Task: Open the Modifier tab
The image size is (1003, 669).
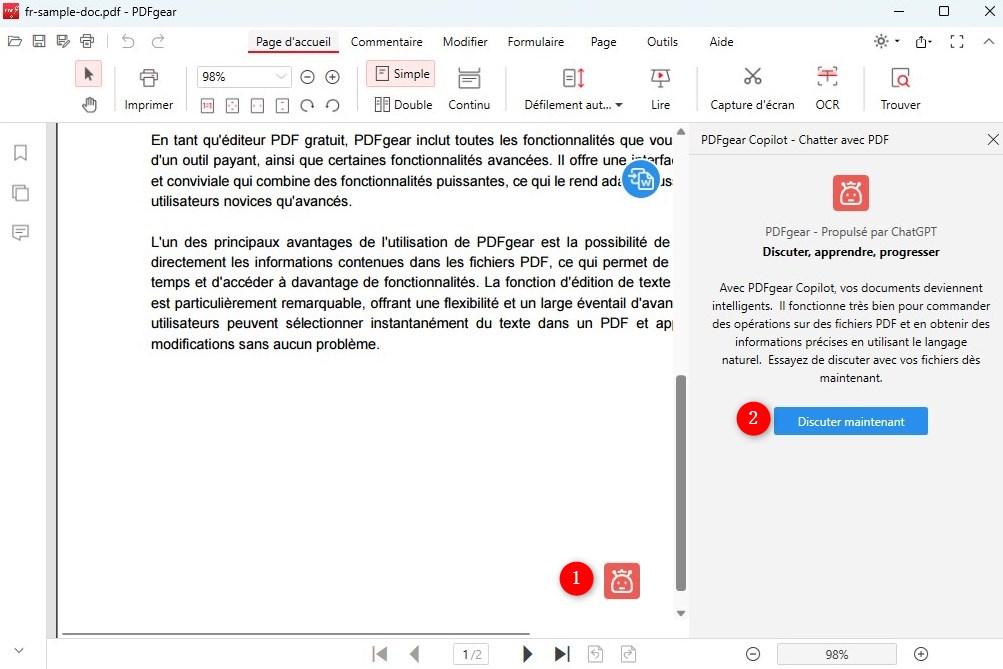Action: (x=465, y=42)
